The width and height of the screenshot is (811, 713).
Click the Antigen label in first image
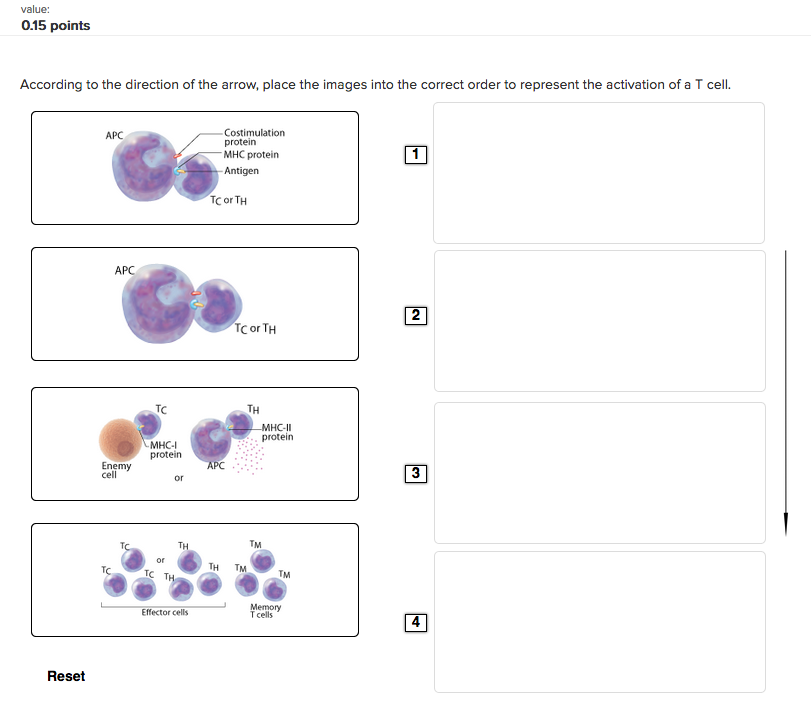tap(241, 171)
